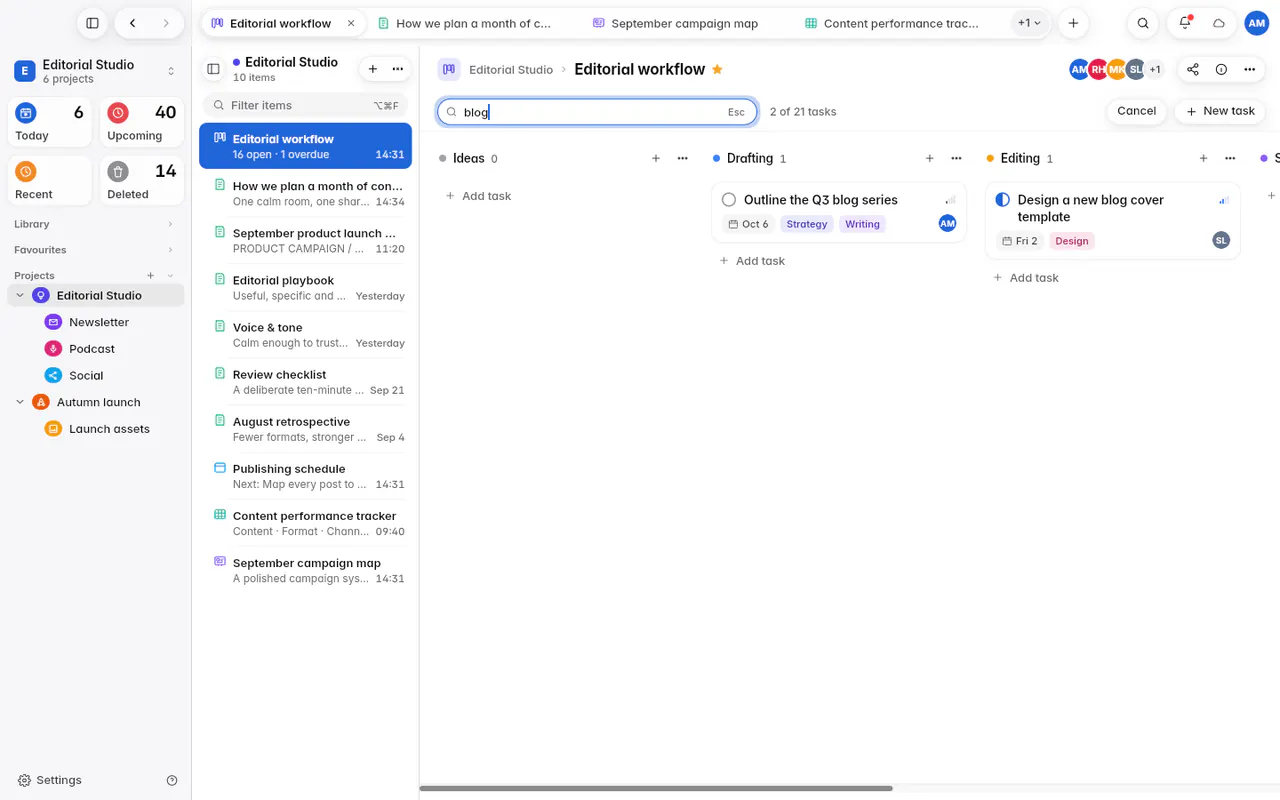Click the Filter items field

tap(305, 105)
